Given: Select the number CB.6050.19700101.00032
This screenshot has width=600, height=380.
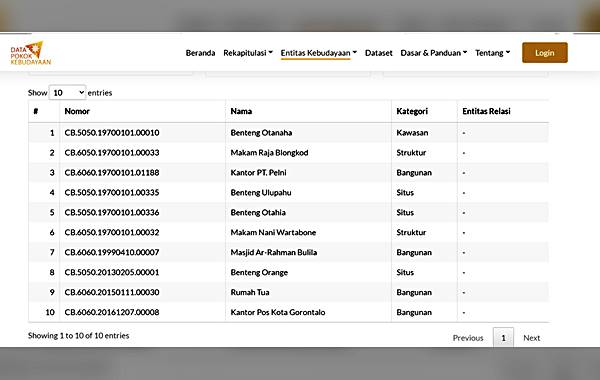Looking at the screenshot, I should [112, 232].
